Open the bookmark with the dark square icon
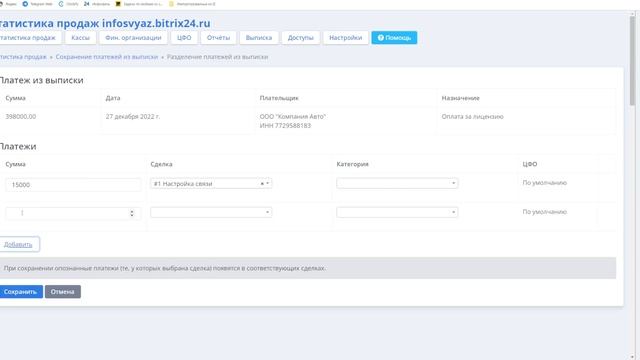Screen dimensions: 640x360 139,4
